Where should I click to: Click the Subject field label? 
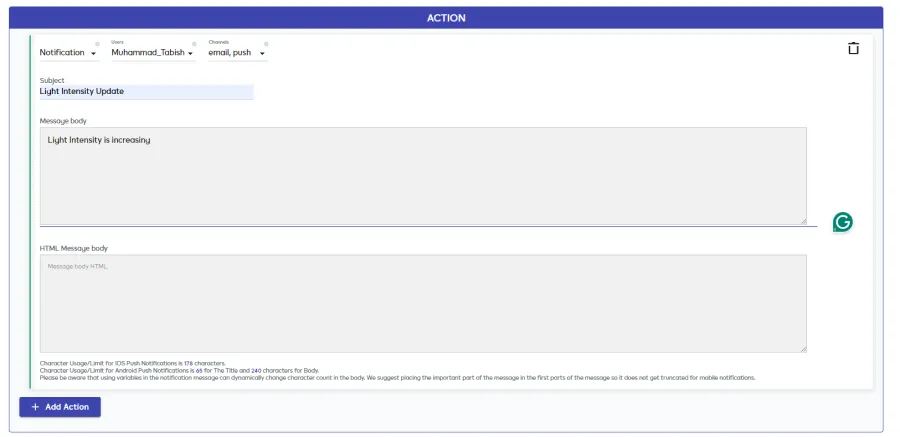click(52, 80)
